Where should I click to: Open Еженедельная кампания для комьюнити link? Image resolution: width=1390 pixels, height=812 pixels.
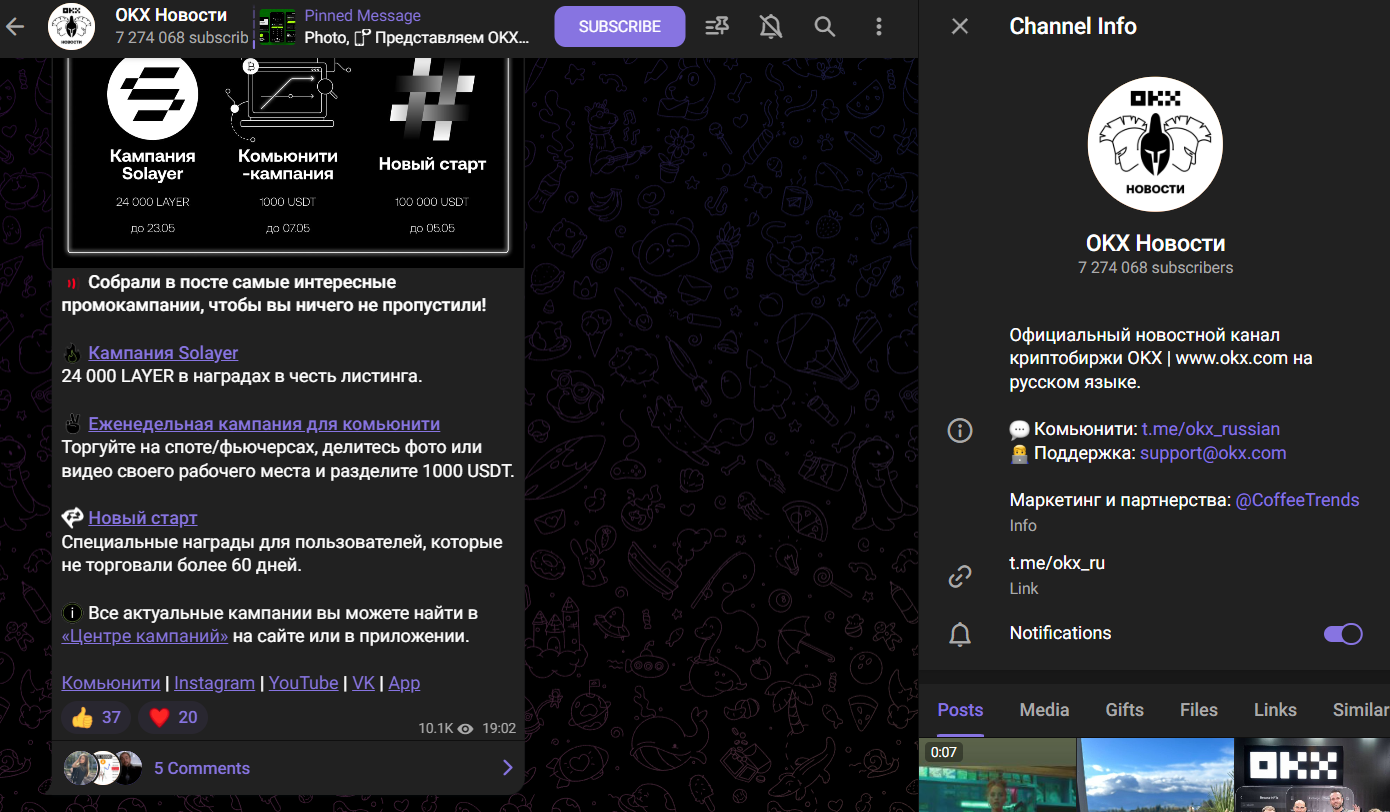pyautogui.click(x=264, y=424)
